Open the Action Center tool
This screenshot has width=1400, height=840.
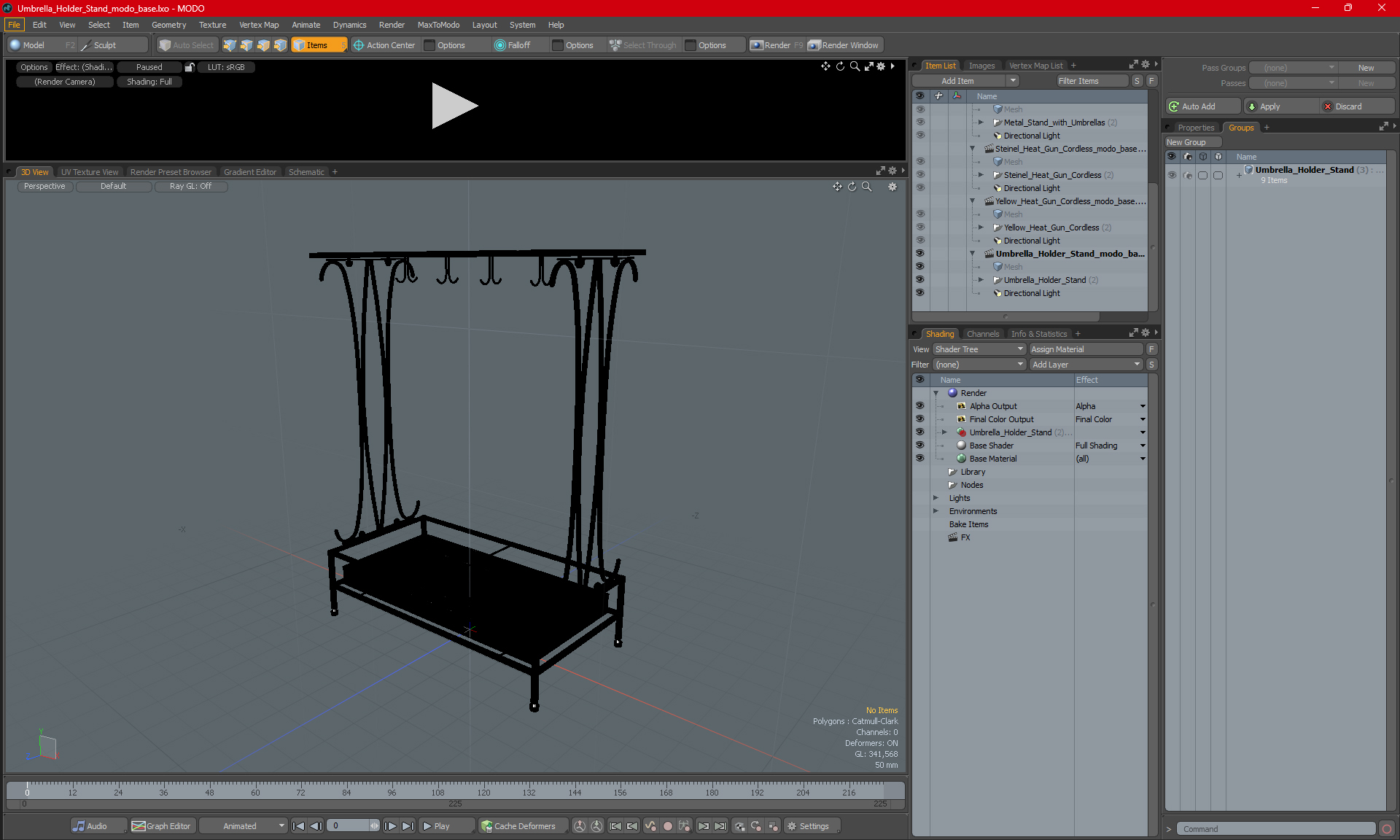click(384, 45)
